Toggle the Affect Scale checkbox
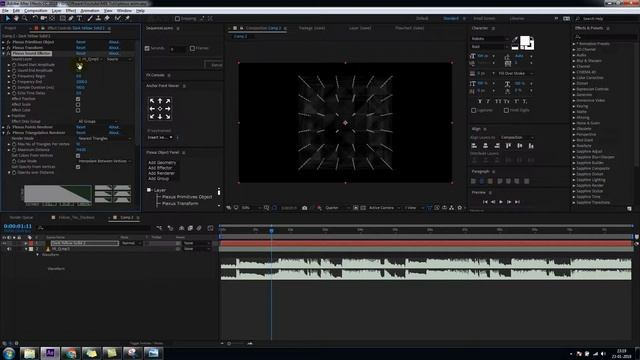Image resolution: width=640 pixels, height=360 pixels. [x=78, y=104]
